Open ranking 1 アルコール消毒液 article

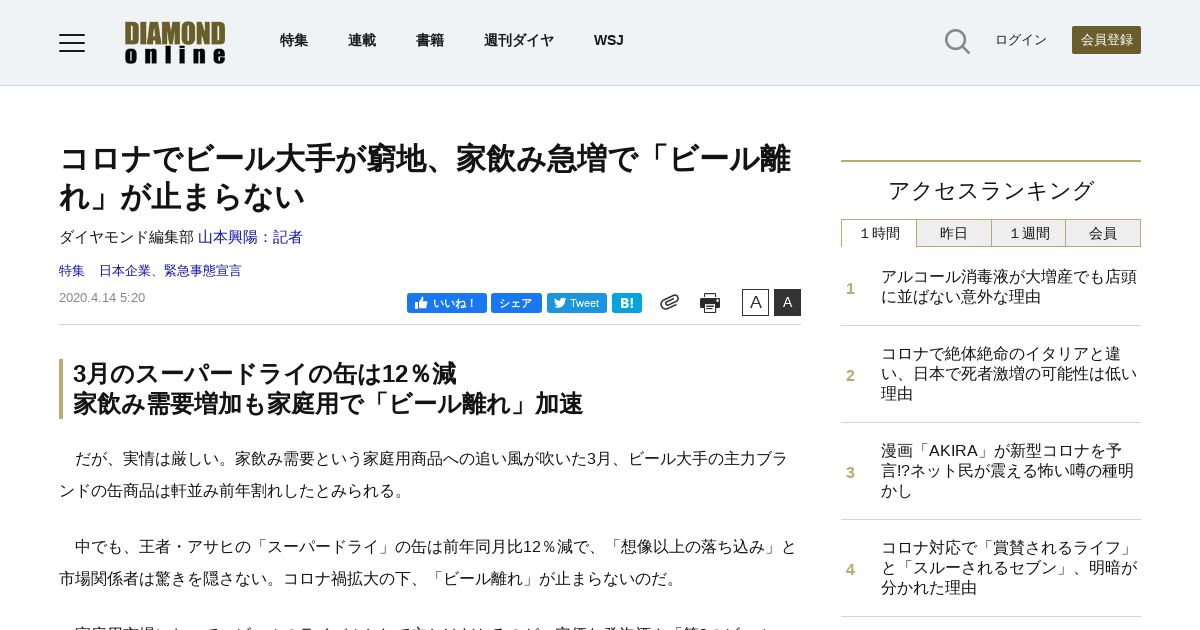coord(1008,287)
